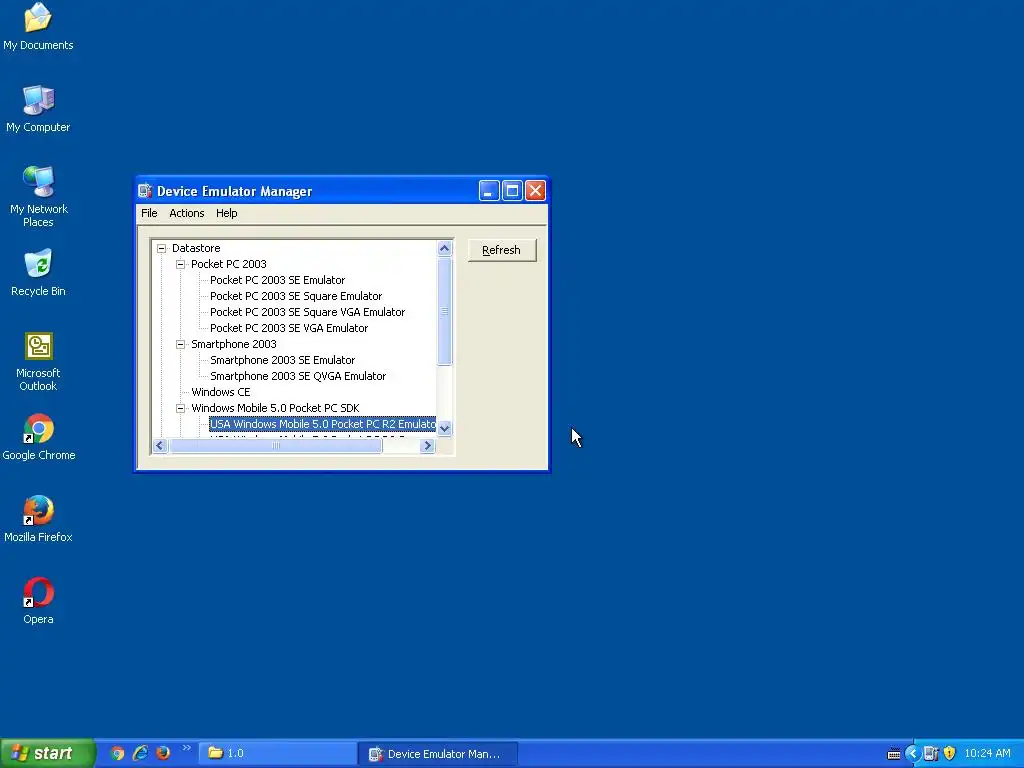Launch Opera desktop shortcut
Viewport: 1024px width, 768px height.
coord(38,600)
